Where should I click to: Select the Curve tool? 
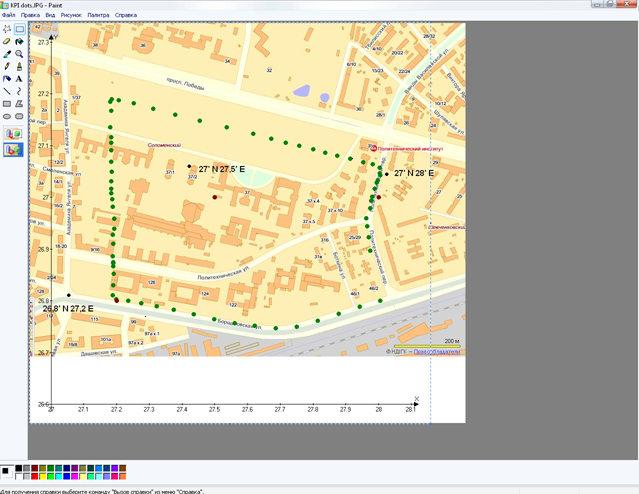tap(19, 91)
